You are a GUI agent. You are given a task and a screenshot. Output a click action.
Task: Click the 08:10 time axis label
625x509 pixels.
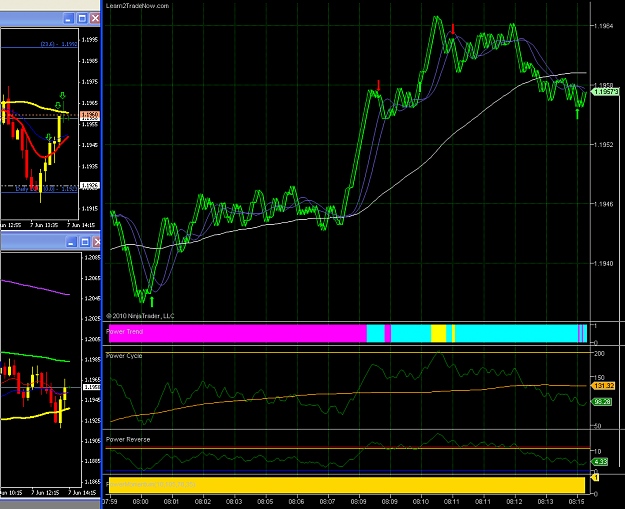[421, 501]
